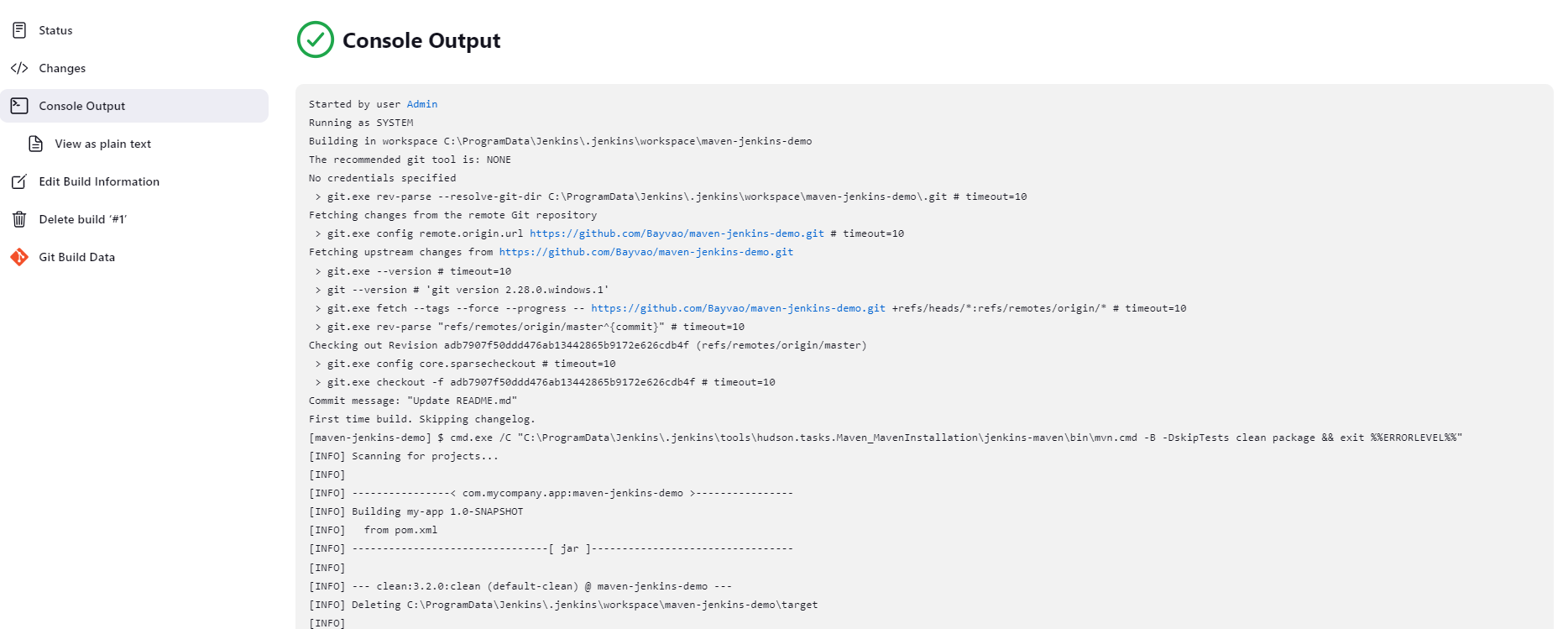The image size is (1568, 629).
Task: Click the Git Build Data git icon
Action: click(x=18, y=256)
